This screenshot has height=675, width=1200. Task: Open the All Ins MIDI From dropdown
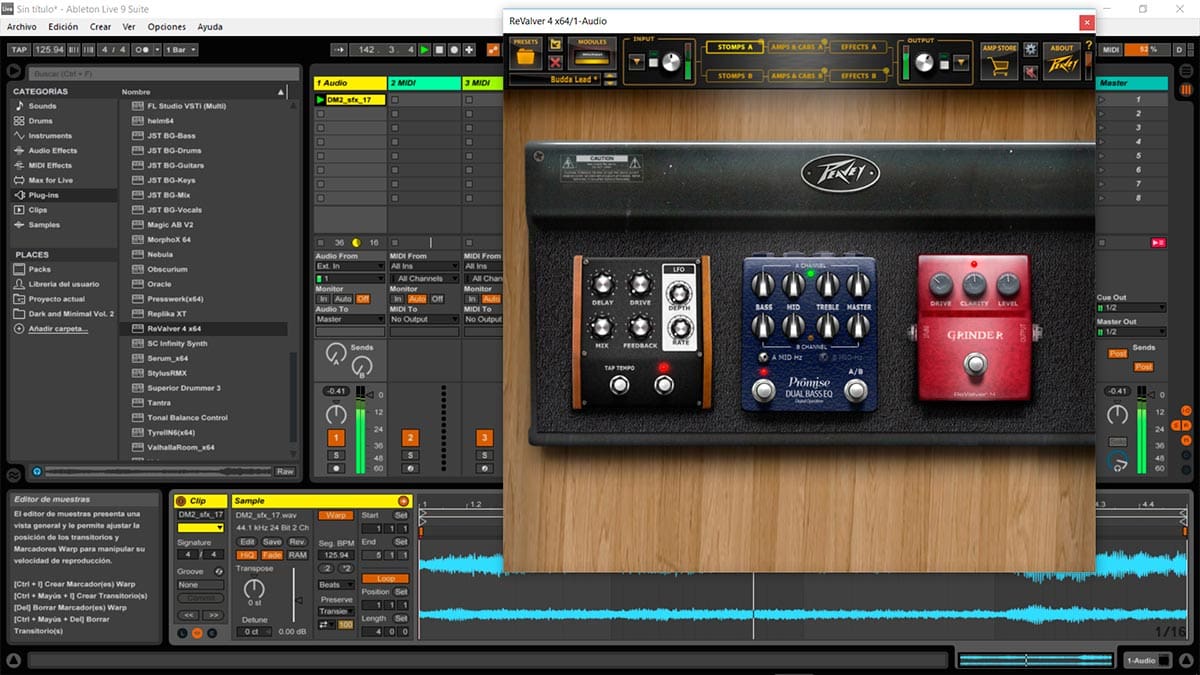pos(424,267)
